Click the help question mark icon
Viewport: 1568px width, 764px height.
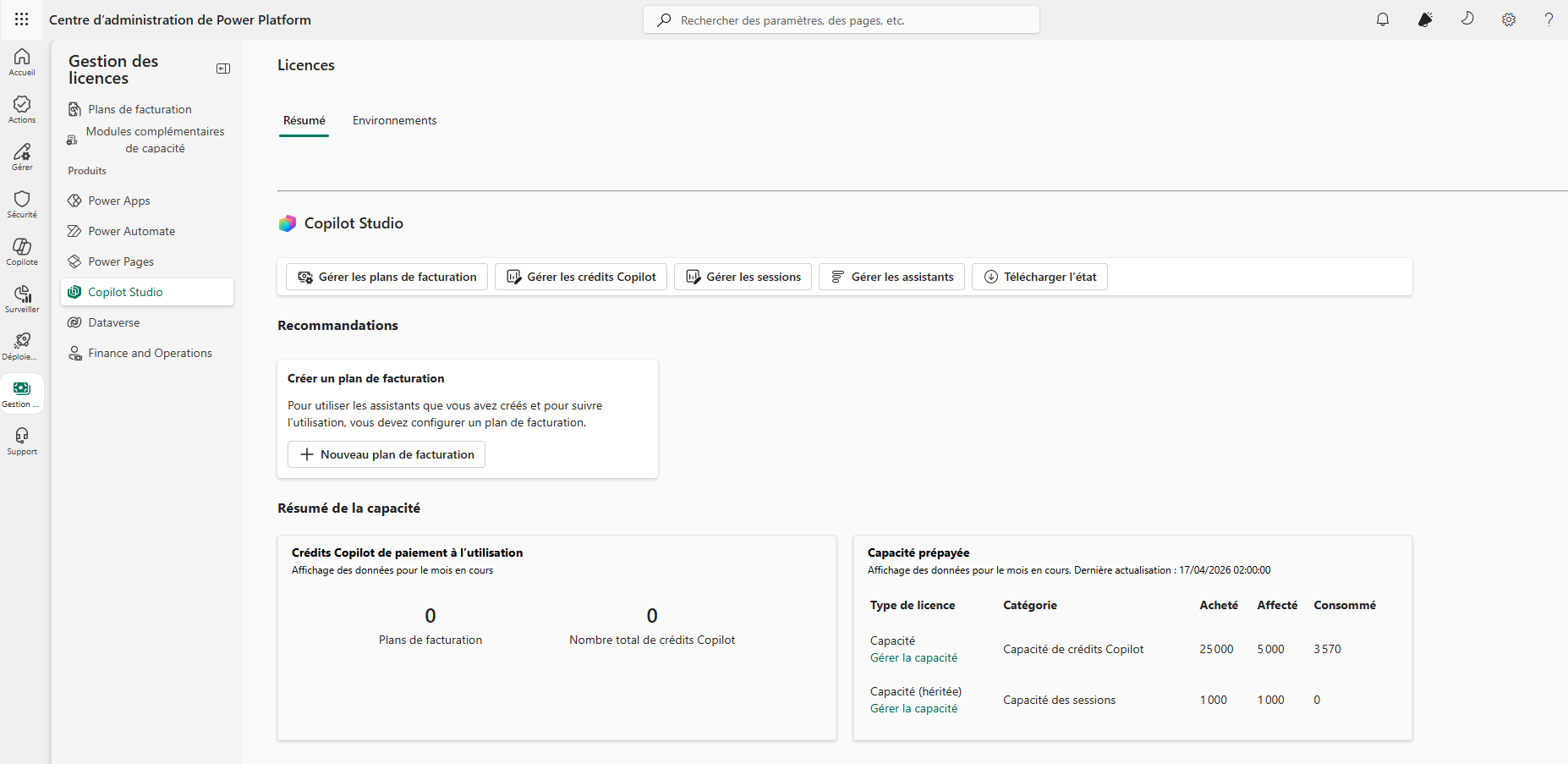point(1549,19)
